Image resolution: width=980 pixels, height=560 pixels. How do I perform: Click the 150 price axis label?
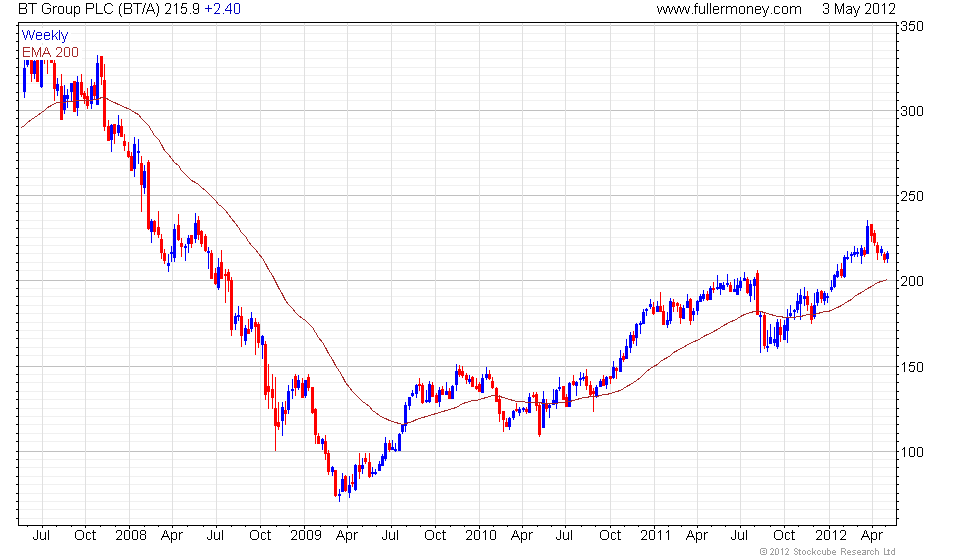click(911, 367)
